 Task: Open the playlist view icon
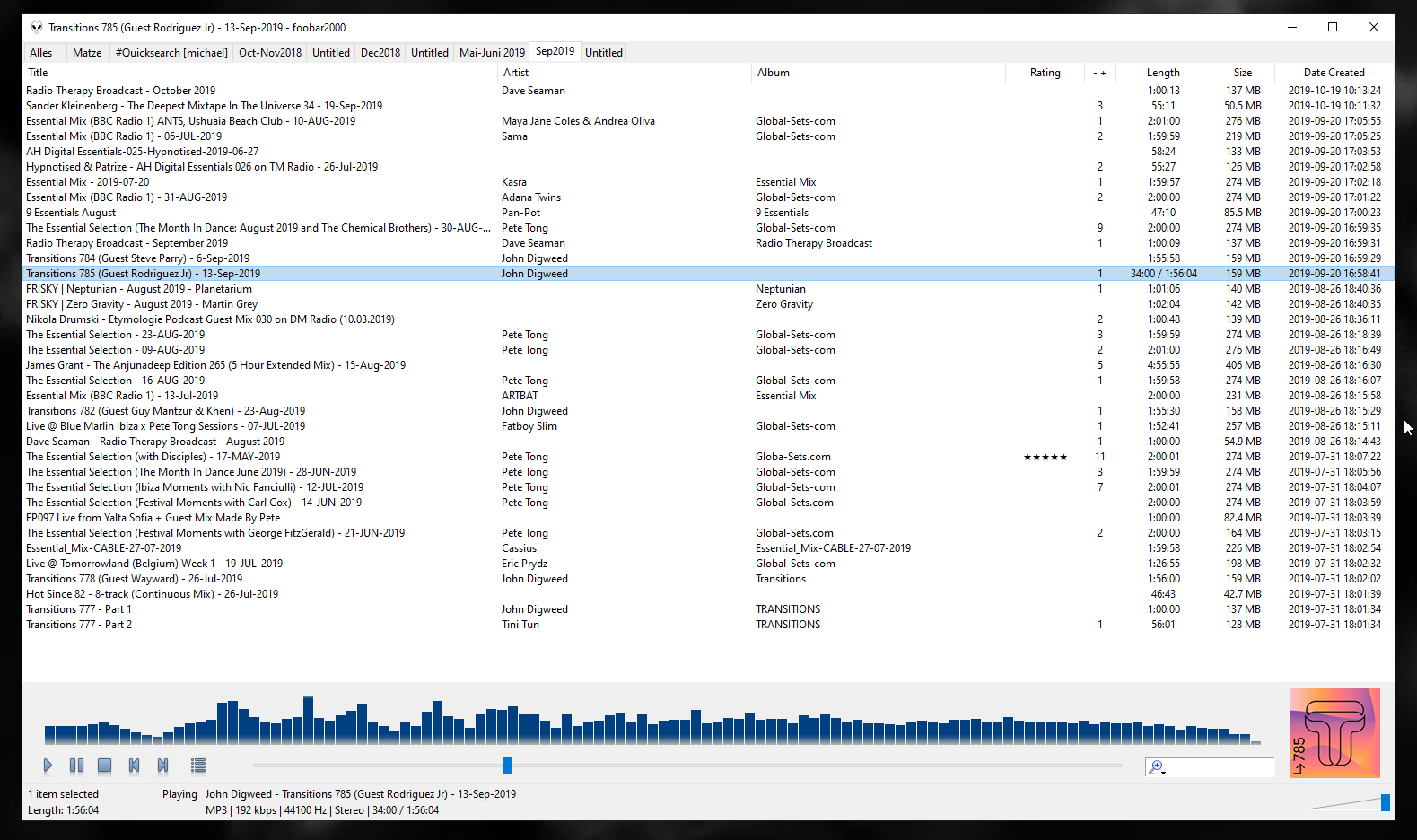point(198,766)
